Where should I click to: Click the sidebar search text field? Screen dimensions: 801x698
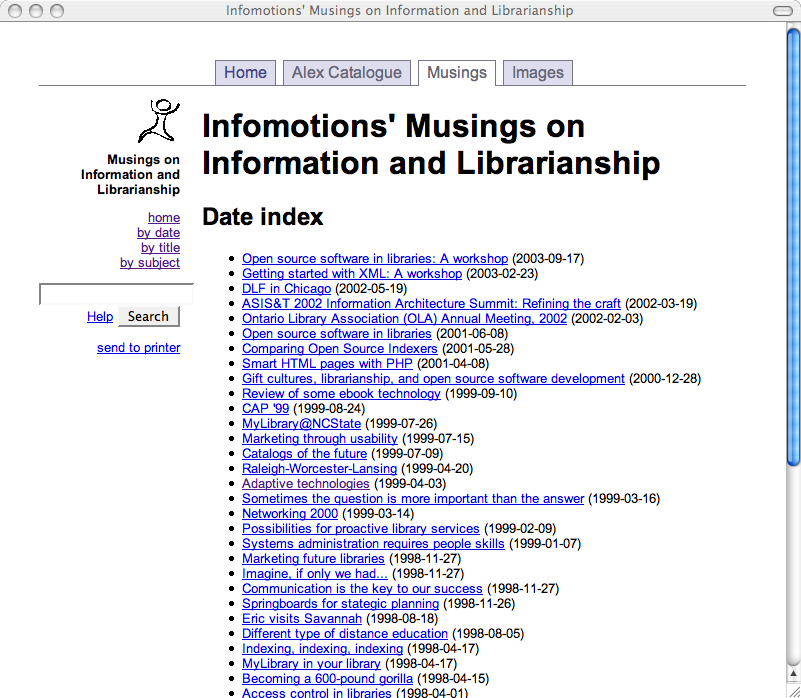(x=116, y=294)
